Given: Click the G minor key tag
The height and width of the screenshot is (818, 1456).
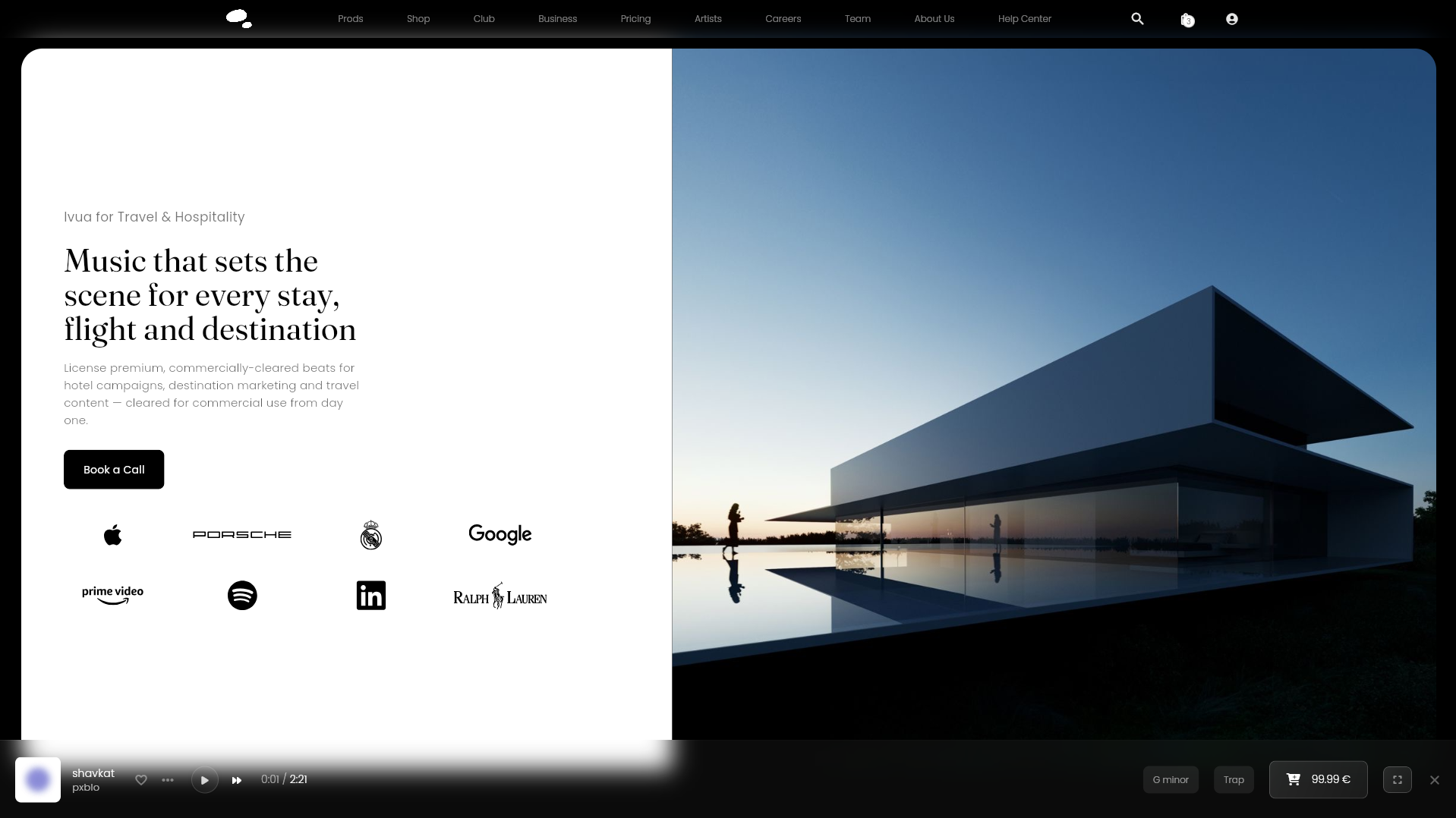Looking at the screenshot, I should coord(1171,779).
